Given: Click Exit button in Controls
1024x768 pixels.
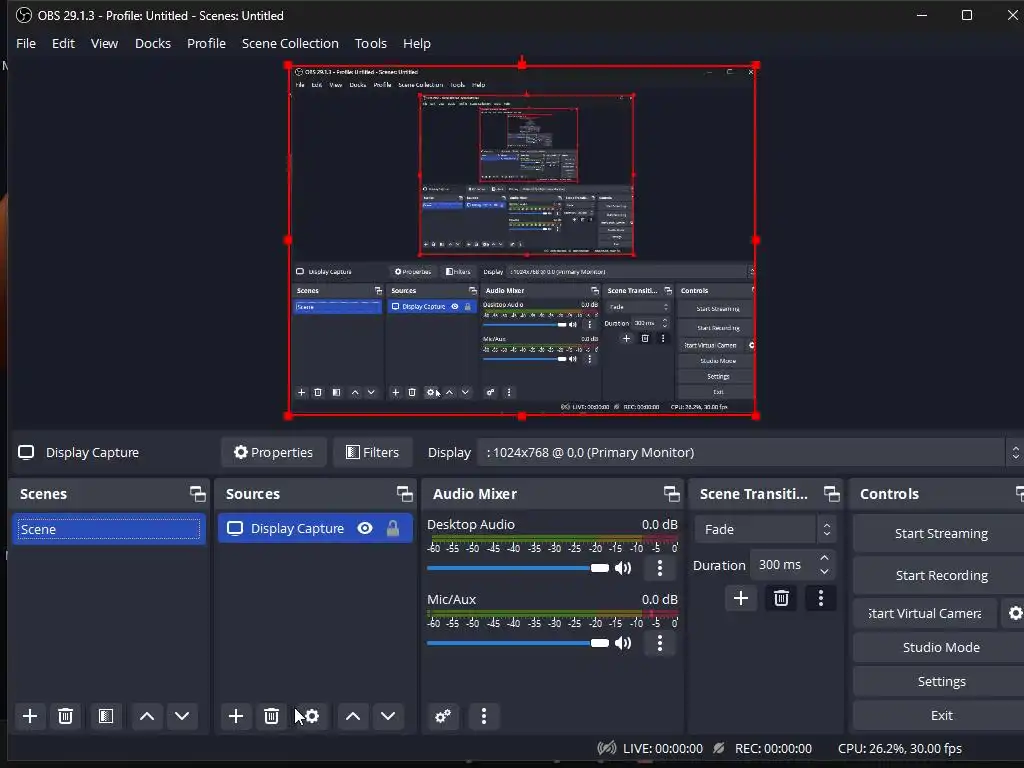Looking at the screenshot, I should [x=940, y=715].
